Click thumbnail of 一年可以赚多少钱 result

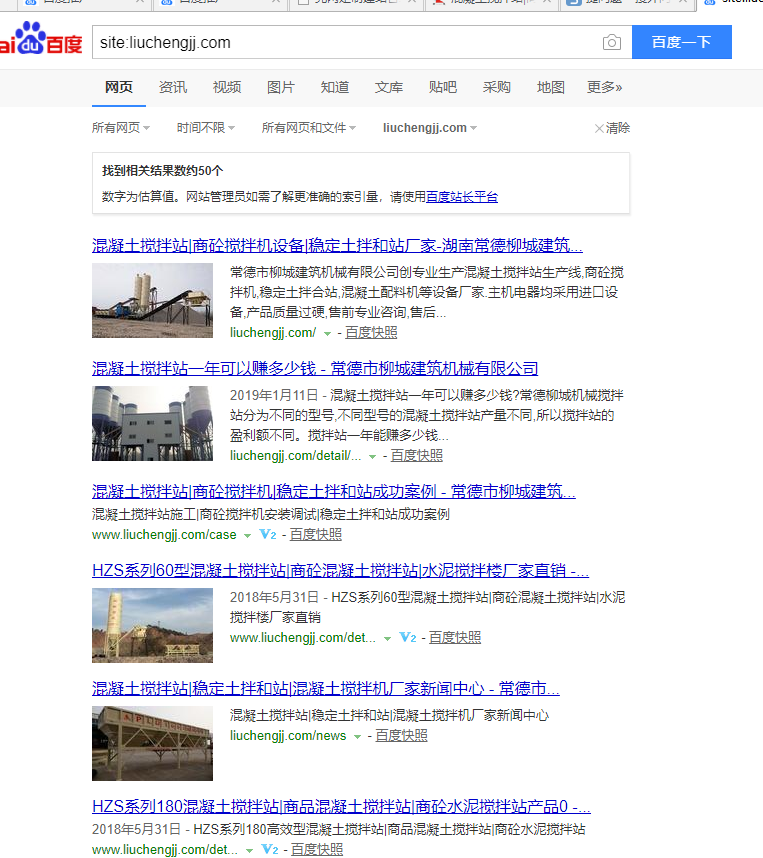point(152,424)
